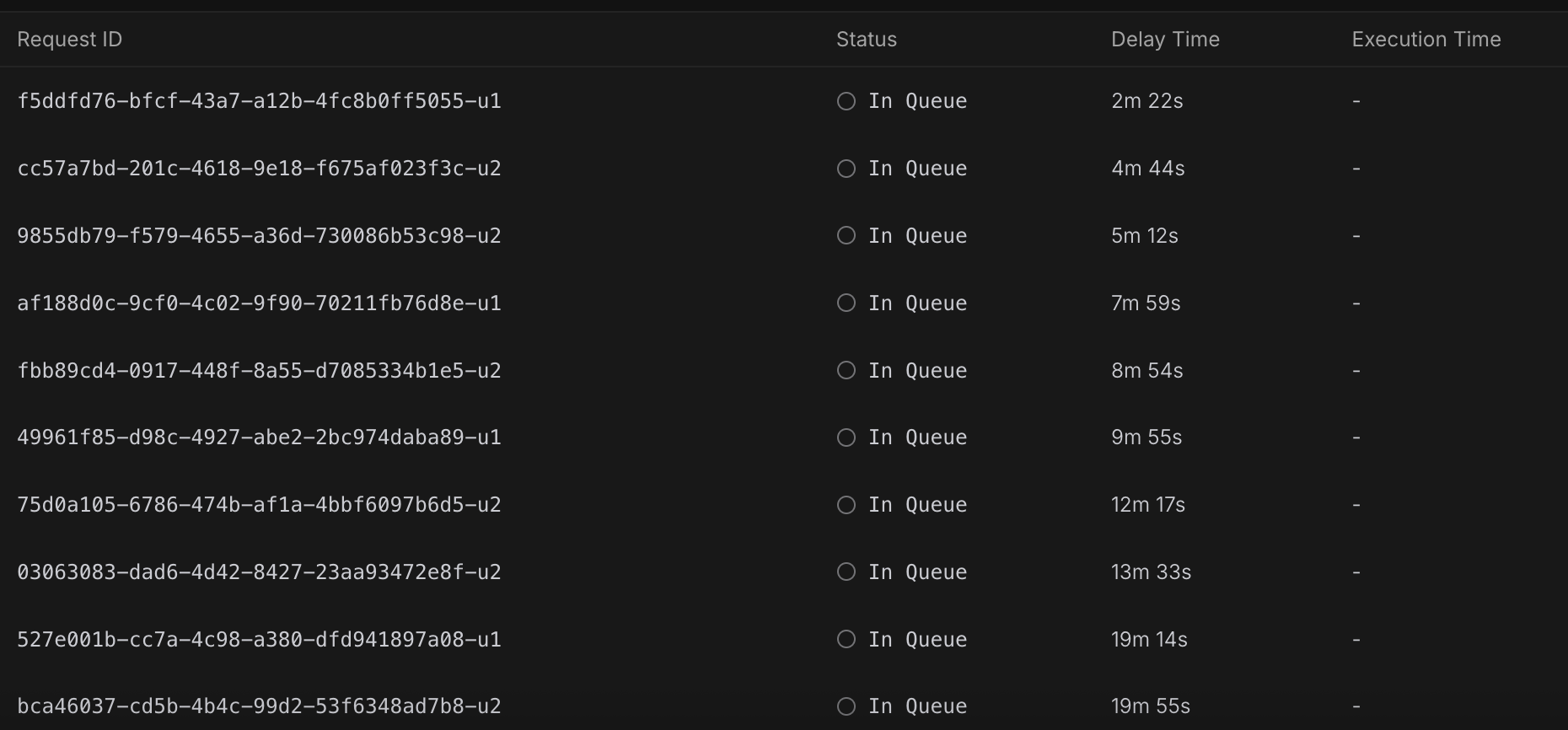This screenshot has width=1568, height=730.
Task: Click the status circle icon for request bca46037
Action: click(846, 706)
